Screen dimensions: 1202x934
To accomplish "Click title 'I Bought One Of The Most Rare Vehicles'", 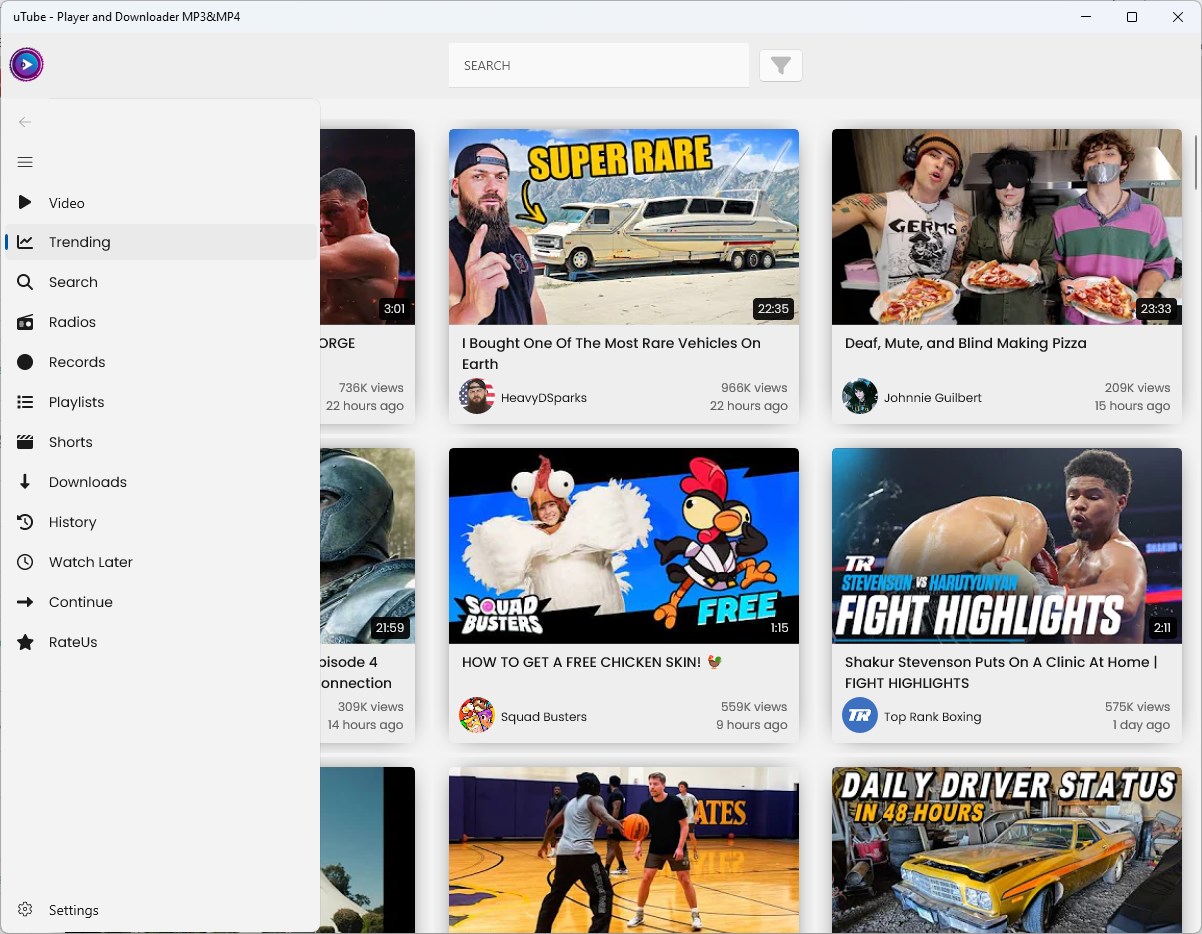I will click(x=612, y=353).
